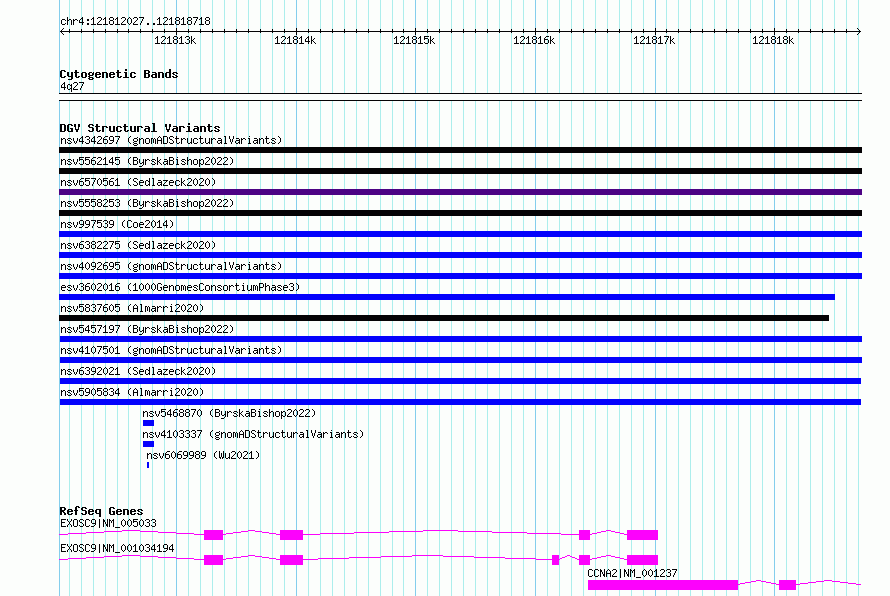Open the nsv5468870 ByrskaBishop2022 label
This screenshot has width=890, height=596.
pyautogui.click(x=229, y=413)
